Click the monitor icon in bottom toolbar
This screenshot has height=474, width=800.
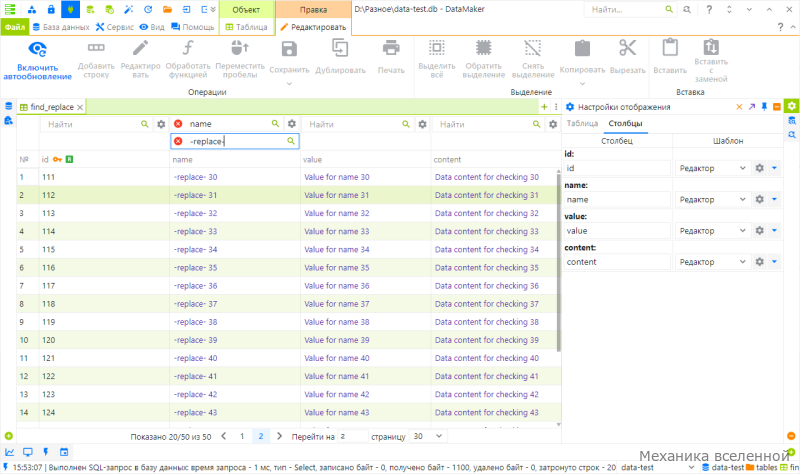coord(28,452)
